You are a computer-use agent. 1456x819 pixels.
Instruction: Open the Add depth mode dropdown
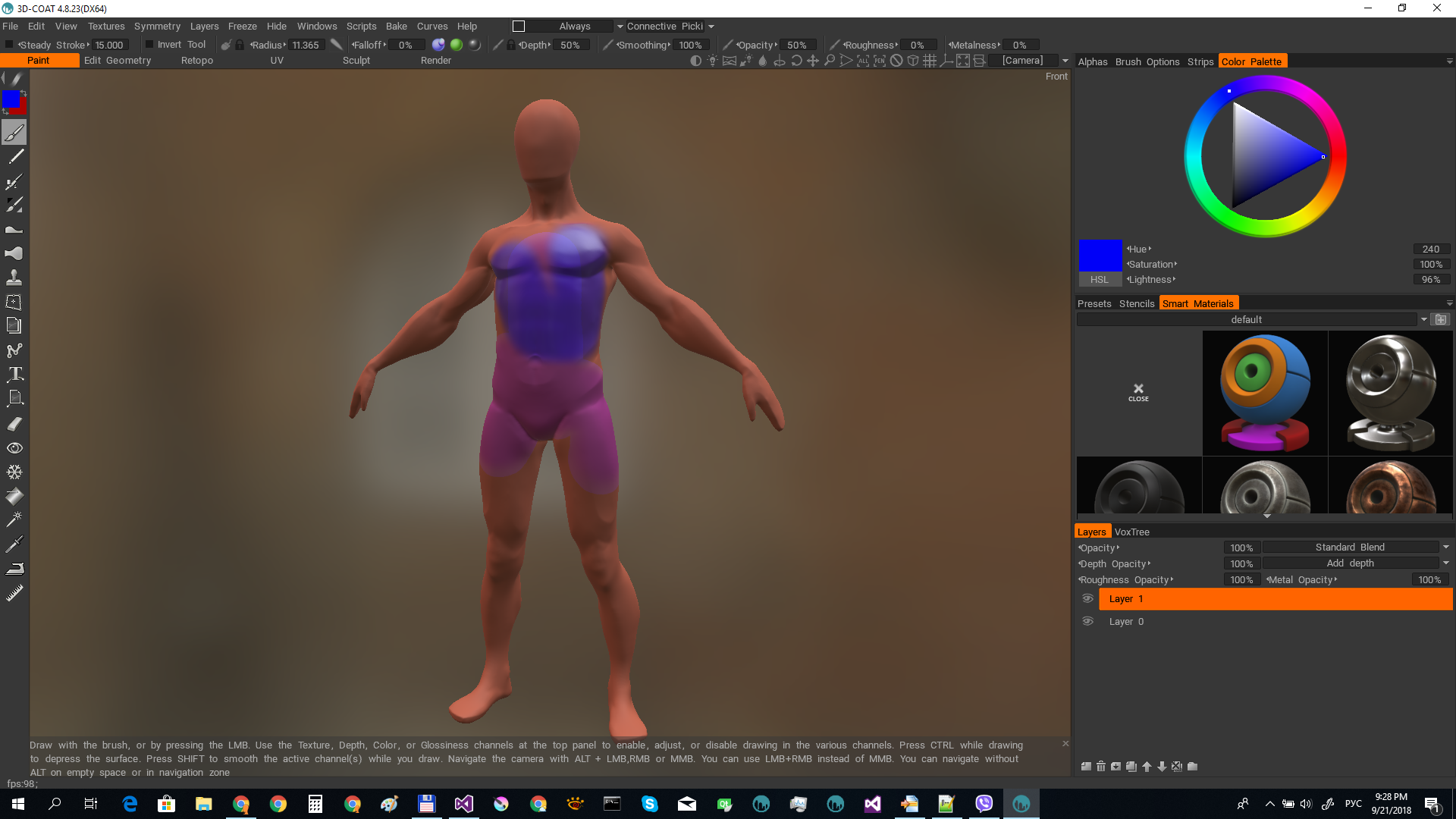pos(1445,563)
